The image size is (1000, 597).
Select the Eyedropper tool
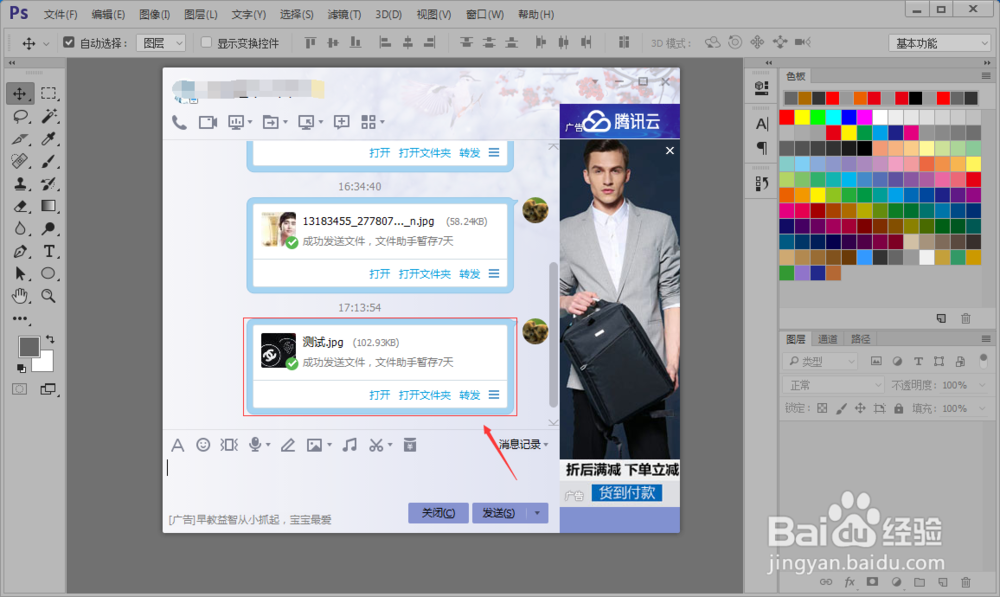coord(48,138)
